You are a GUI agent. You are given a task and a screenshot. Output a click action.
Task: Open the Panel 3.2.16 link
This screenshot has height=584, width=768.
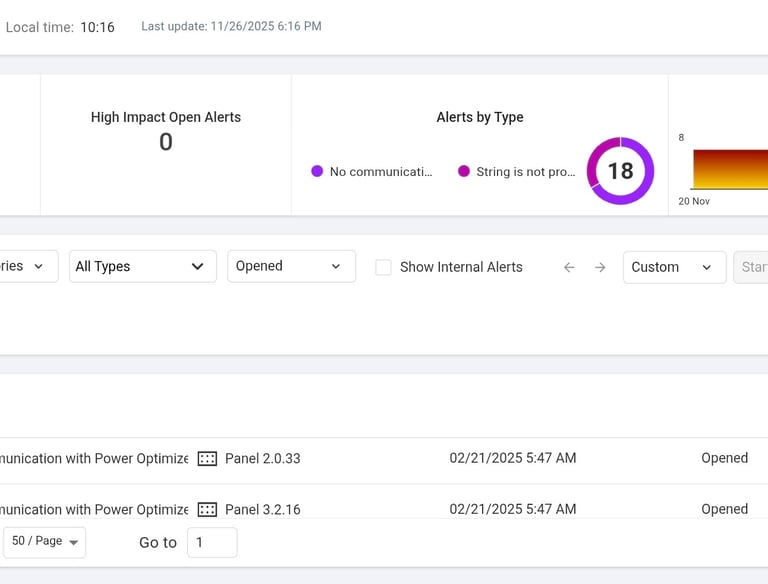pyautogui.click(x=262, y=509)
